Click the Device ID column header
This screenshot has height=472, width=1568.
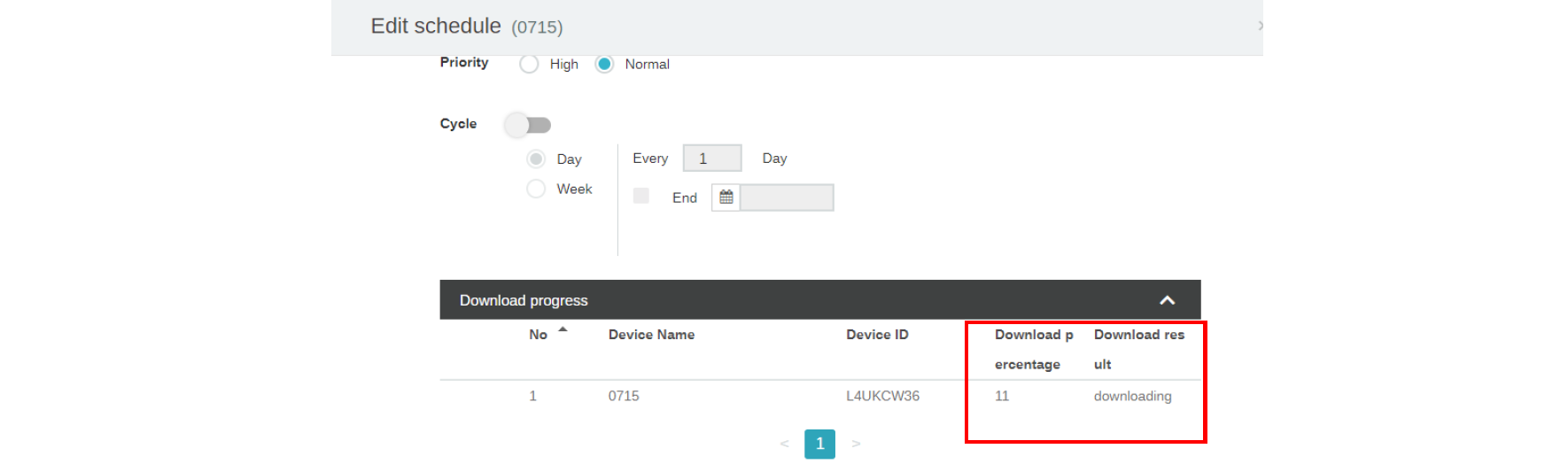tap(877, 335)
